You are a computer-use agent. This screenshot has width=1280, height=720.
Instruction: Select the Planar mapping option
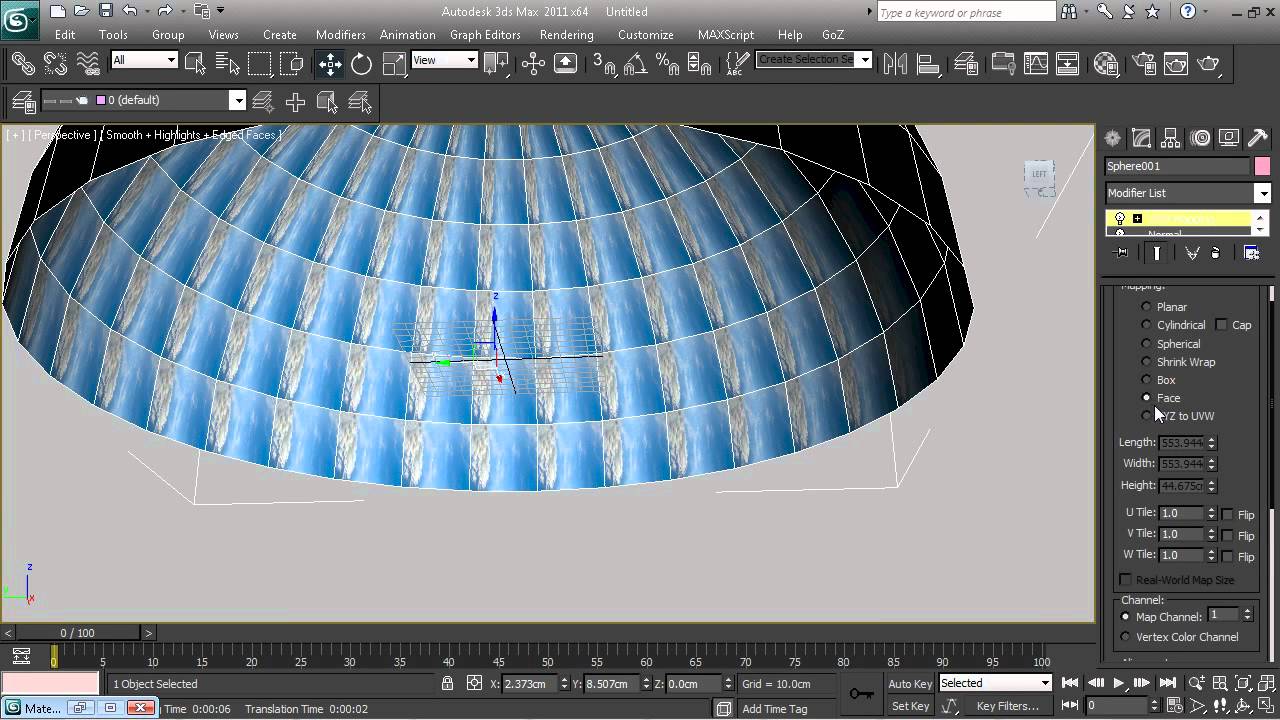(1147, 307)
